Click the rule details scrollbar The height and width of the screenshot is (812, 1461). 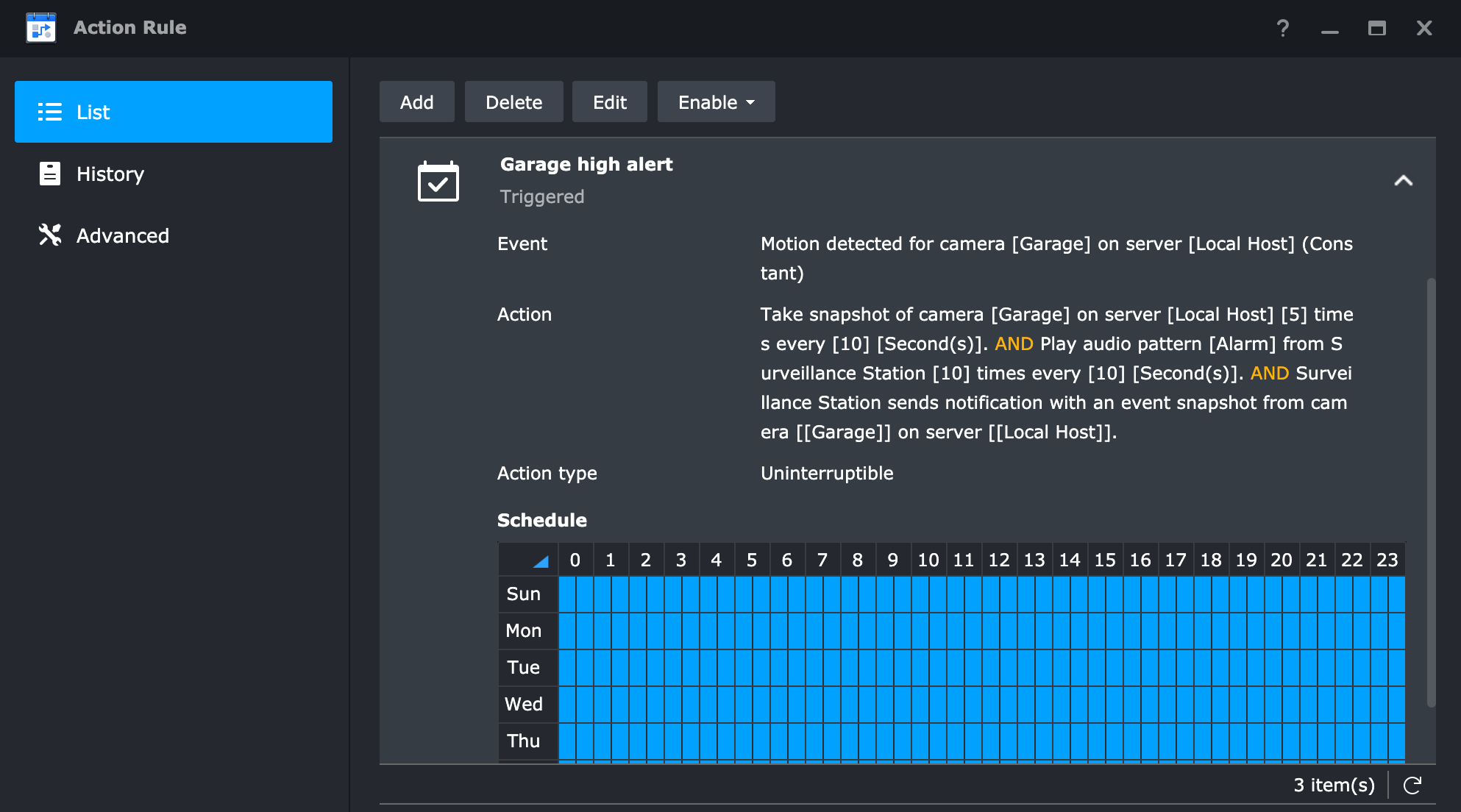(x=1431, y=492)
